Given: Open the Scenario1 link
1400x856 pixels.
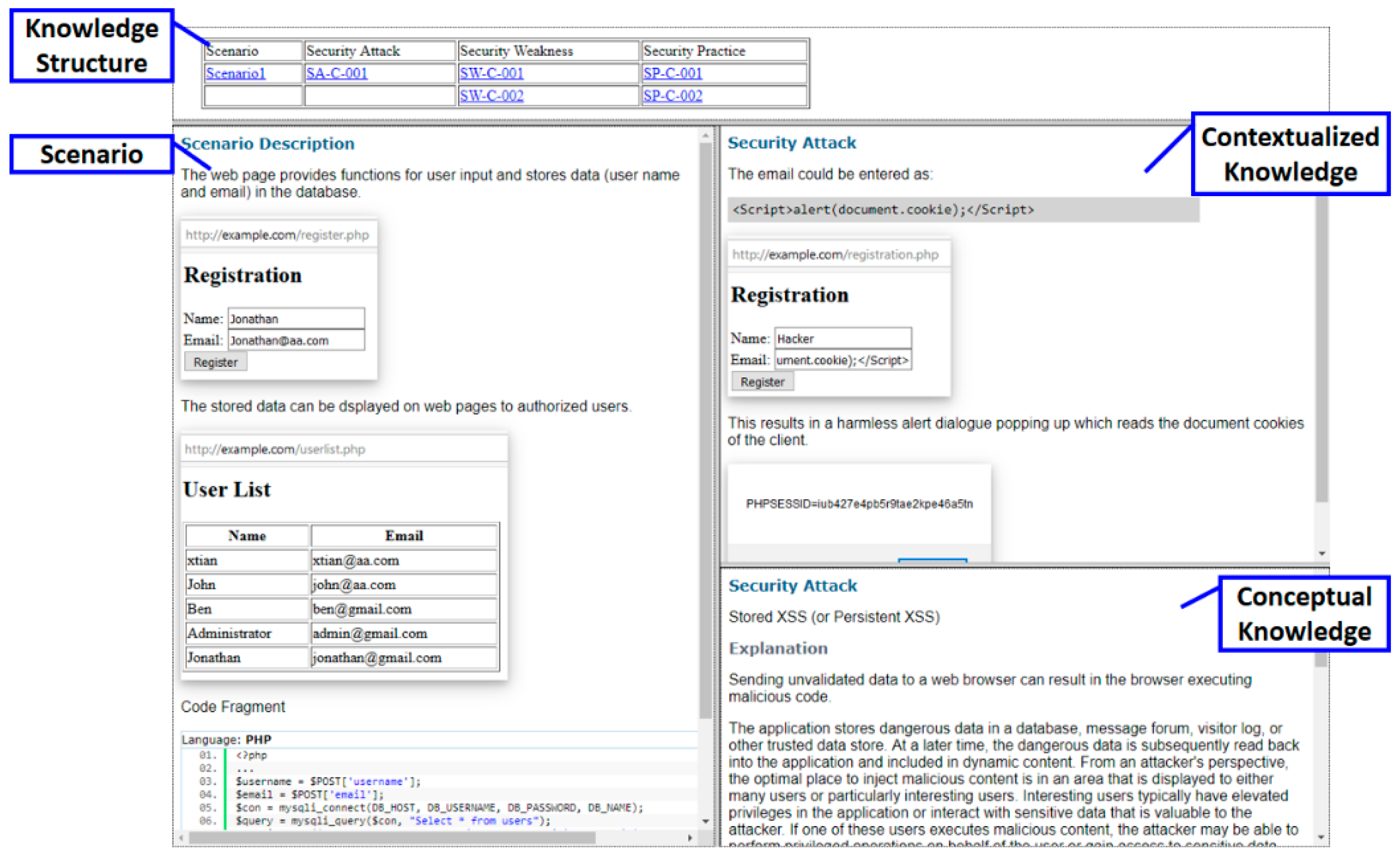Looking at the screenshot, I should 235,73.
